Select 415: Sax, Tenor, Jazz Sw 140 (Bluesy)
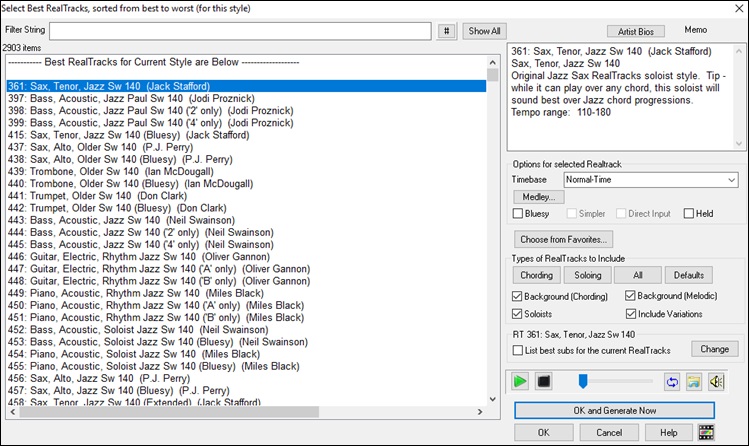Viewport: 749px width, 446px height. click(x=246, y=135)
